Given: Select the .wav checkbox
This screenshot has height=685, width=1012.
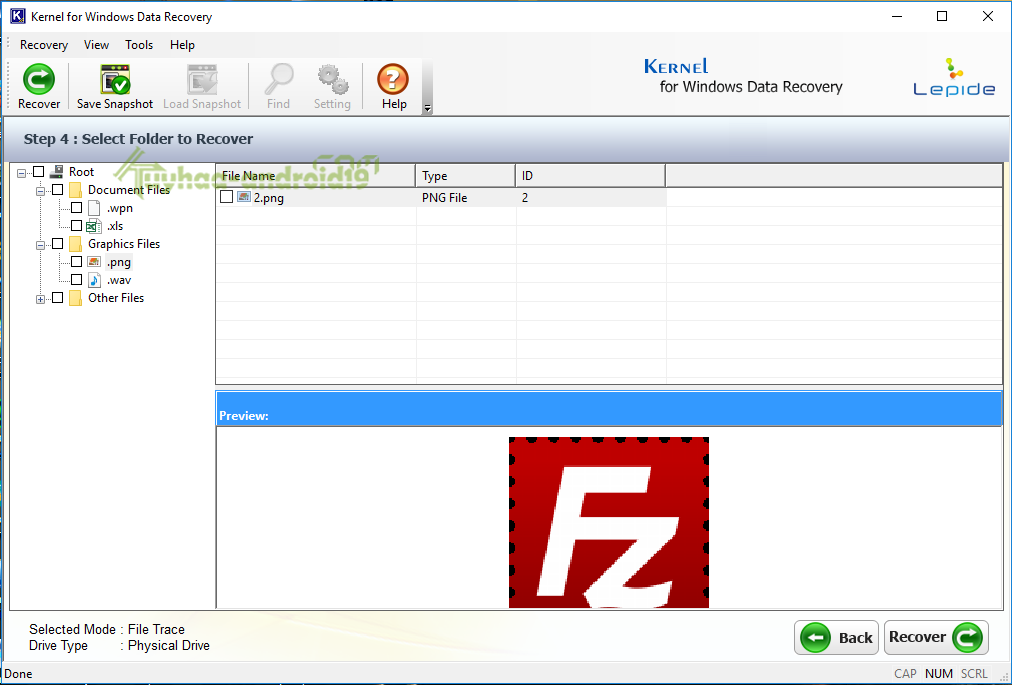Looking at the screenshot, I should click(x=76, y=280).
